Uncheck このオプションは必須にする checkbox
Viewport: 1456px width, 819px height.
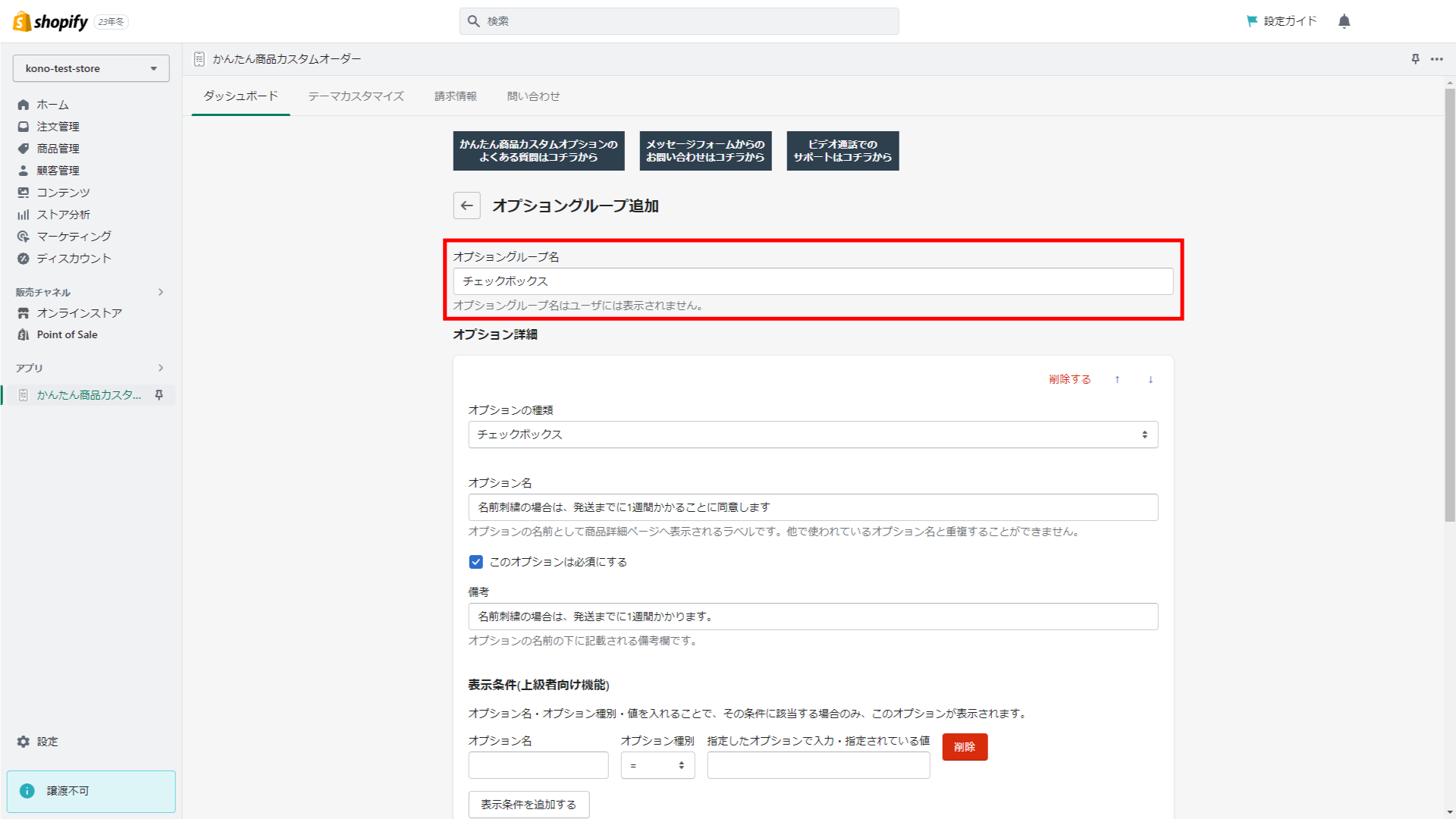click(475, 562)
